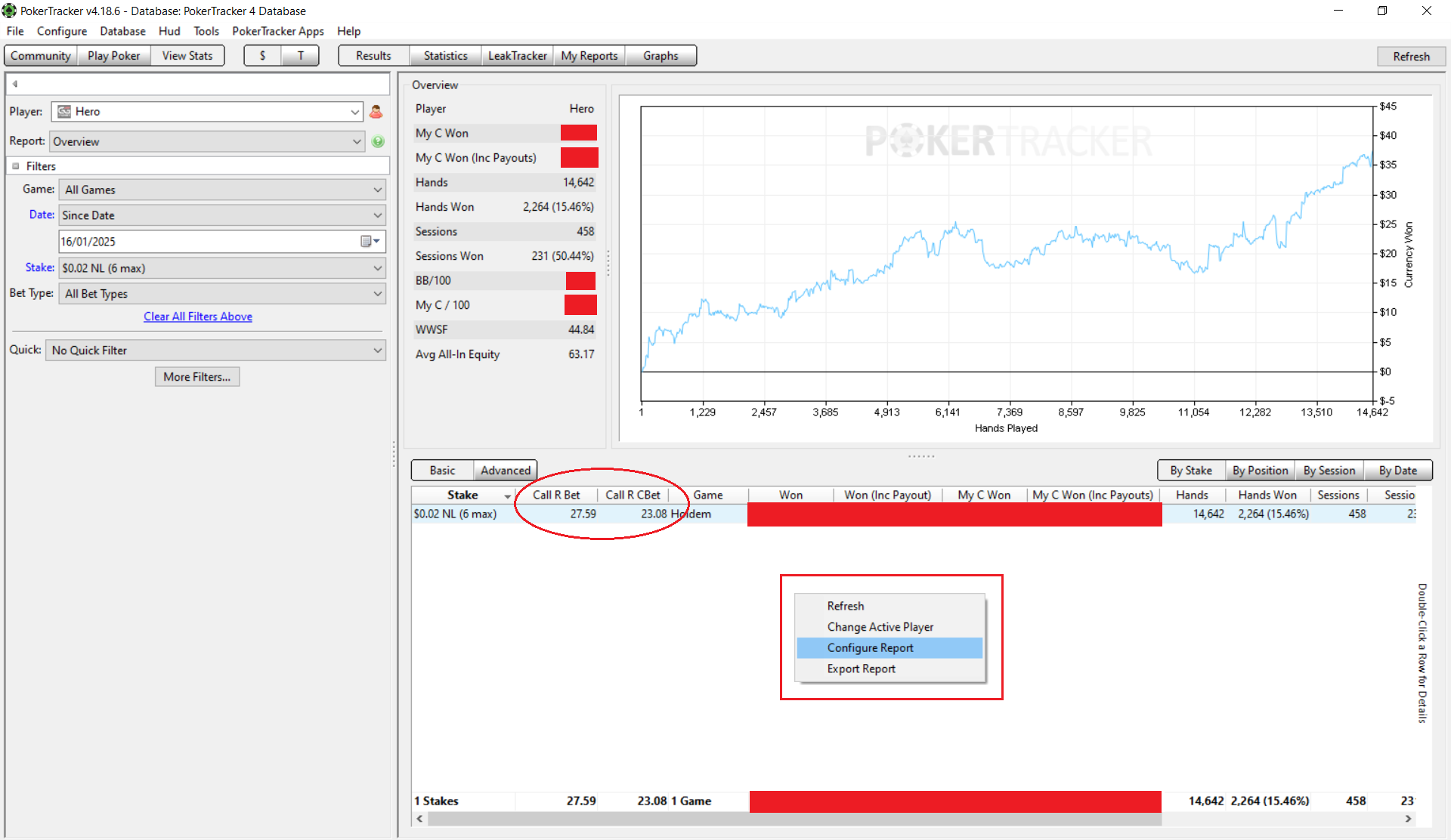Open the Tools menu

pyautogui.click(x=206, y=31)
